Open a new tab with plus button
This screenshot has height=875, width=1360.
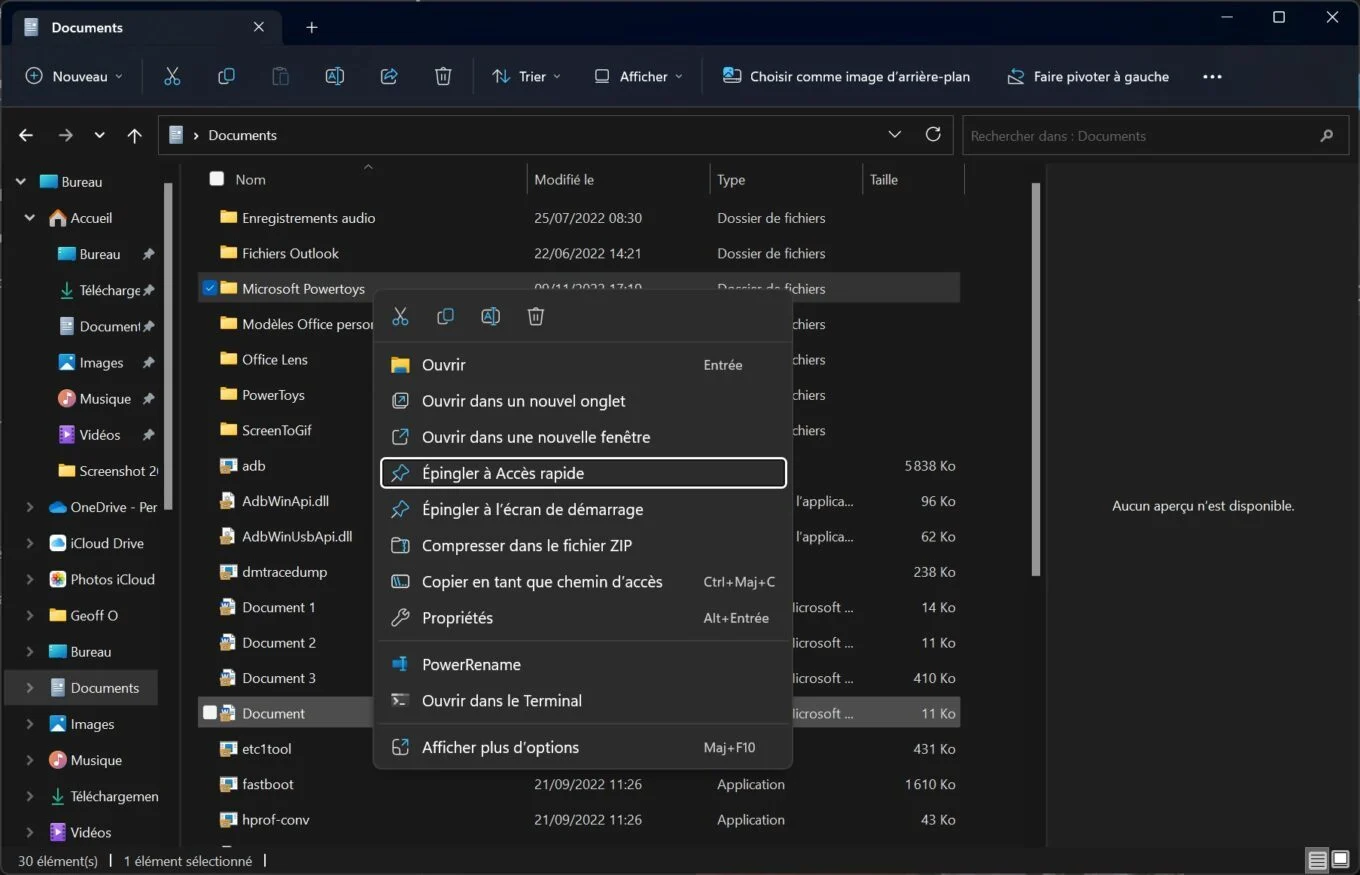(311, 27)
